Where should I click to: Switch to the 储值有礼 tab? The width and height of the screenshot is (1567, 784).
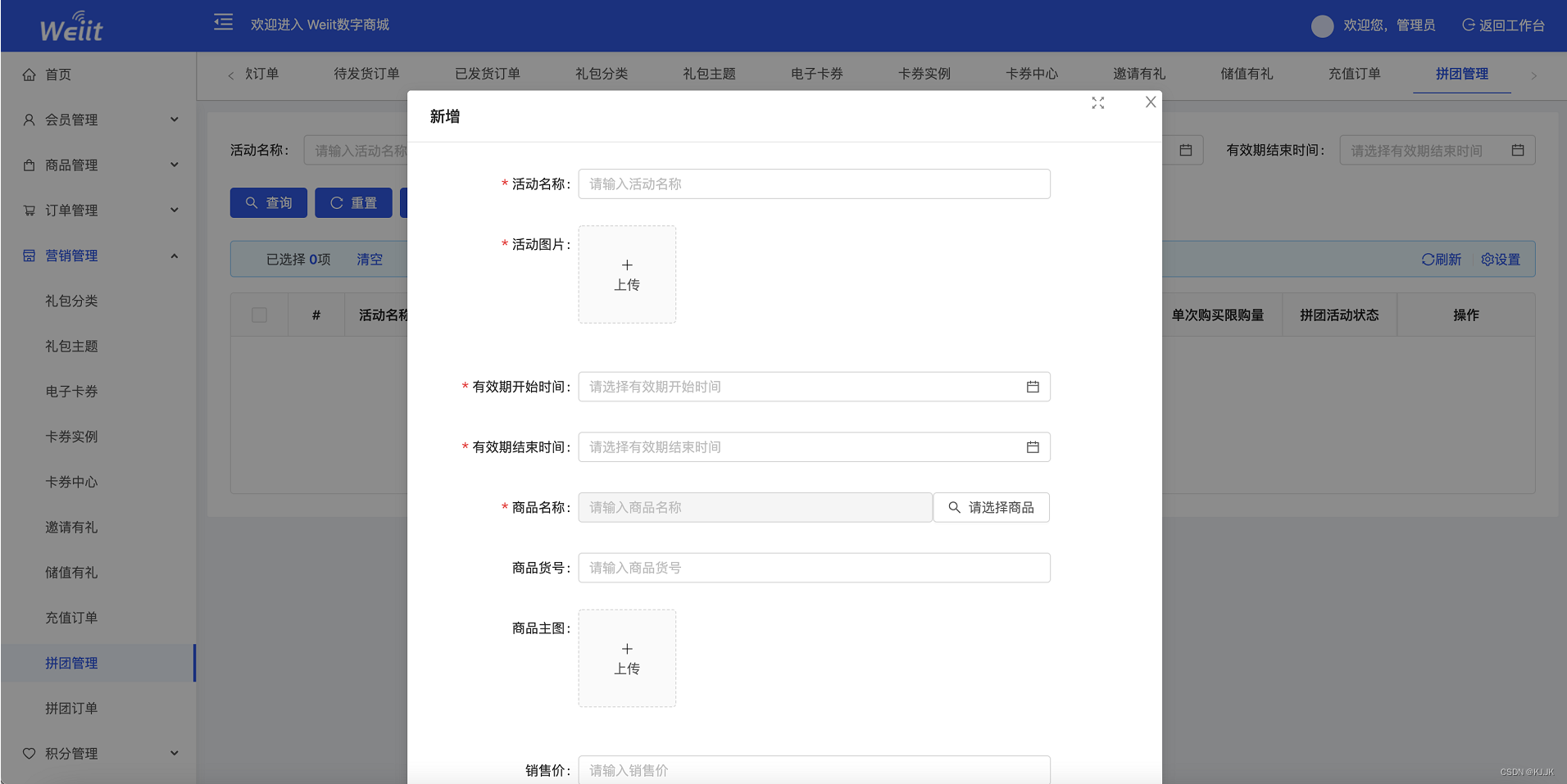coord(1247,74)
